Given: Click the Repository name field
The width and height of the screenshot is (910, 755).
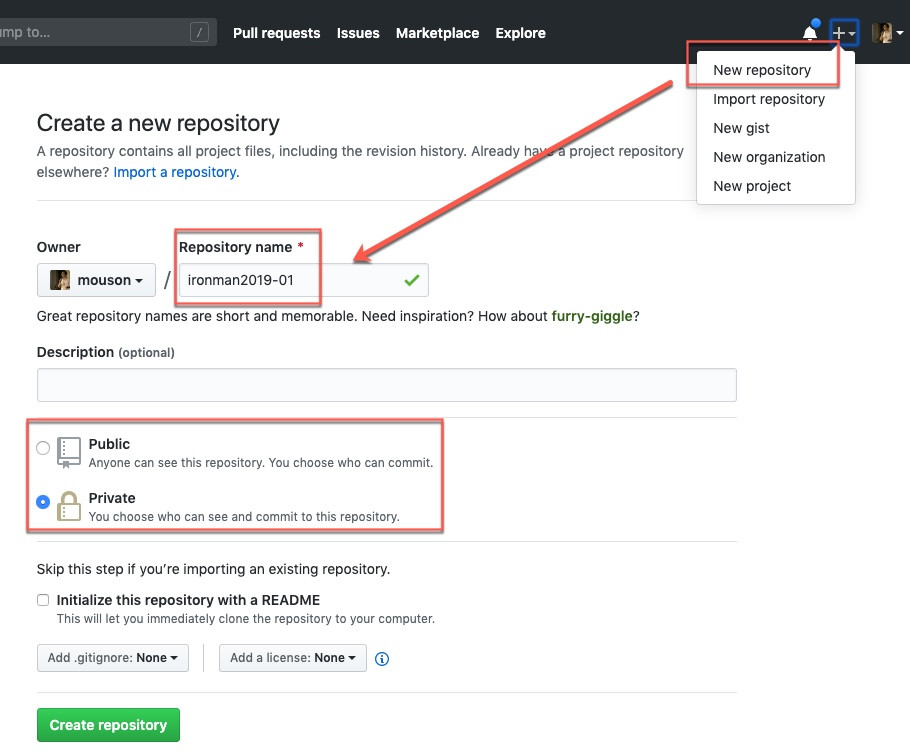Looking at the screenshot, I should pos(304,280).
